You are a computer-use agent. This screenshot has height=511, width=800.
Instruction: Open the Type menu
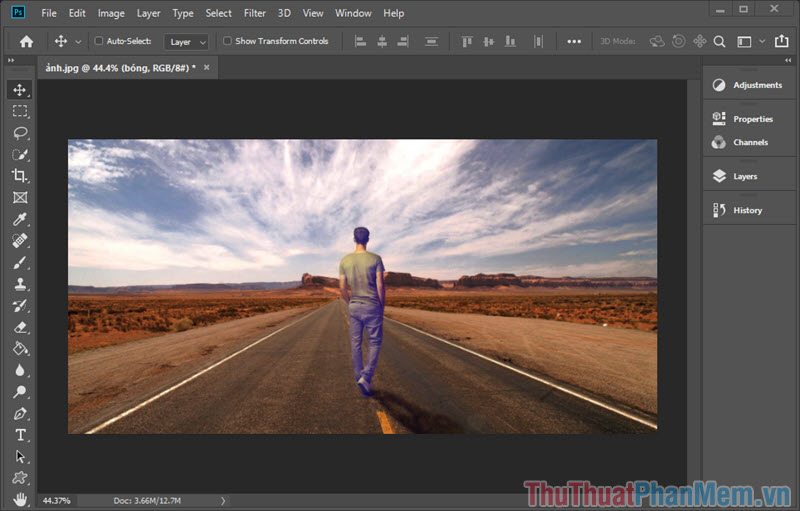[183, 13]
